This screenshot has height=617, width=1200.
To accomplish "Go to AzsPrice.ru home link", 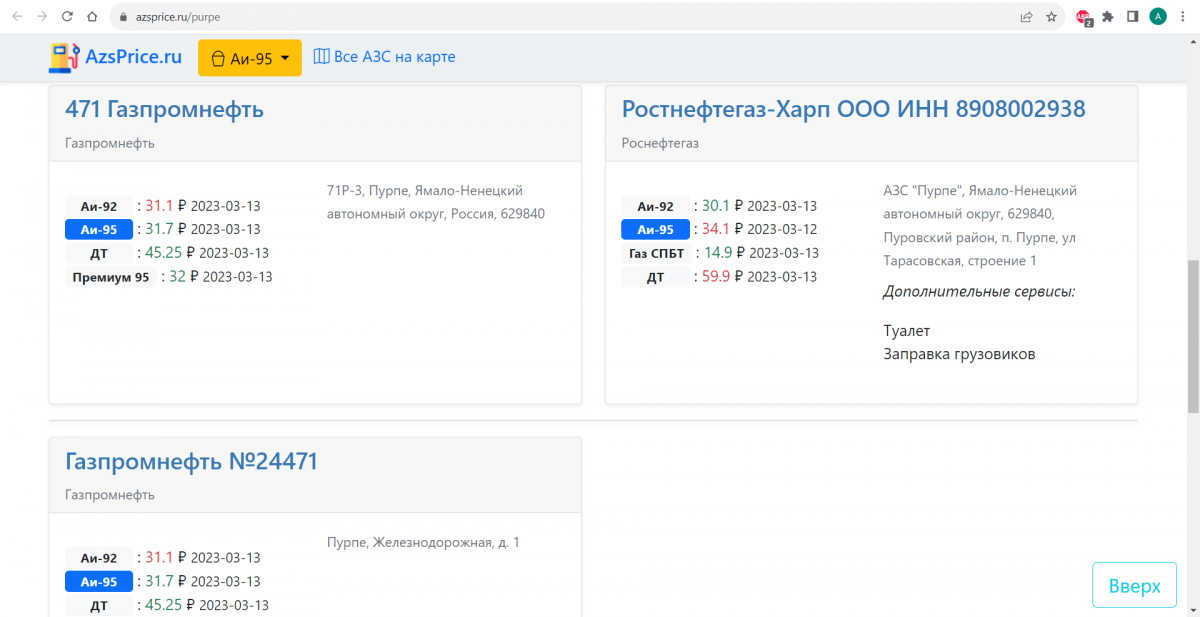I will point(116,57).
